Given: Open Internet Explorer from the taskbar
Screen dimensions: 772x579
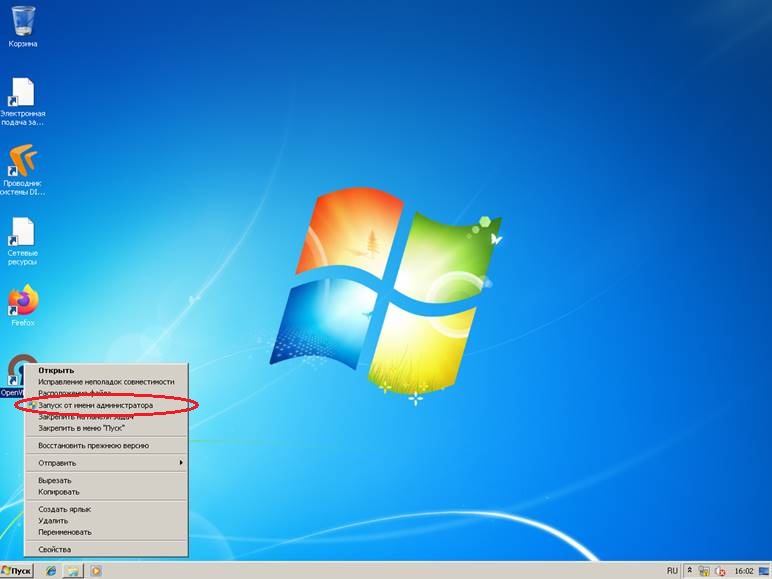Looking at the screenshot, I should 50,571.
